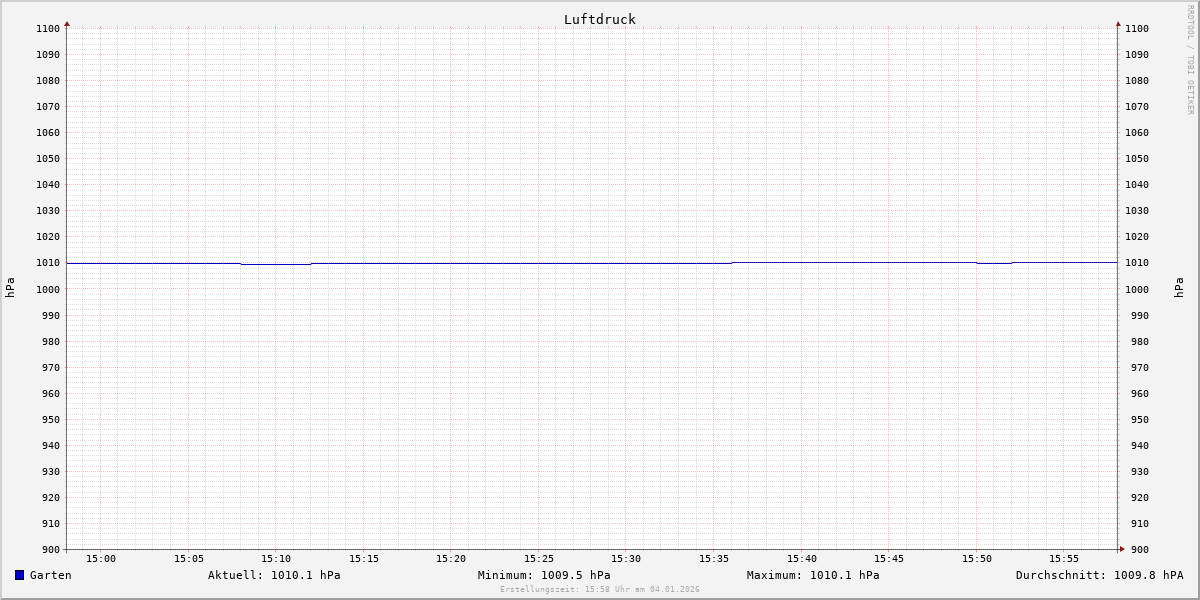1200x600 pixels.
Task: Click the Erstellungszeit timestamp footer text
Action: tap(600, 589)
